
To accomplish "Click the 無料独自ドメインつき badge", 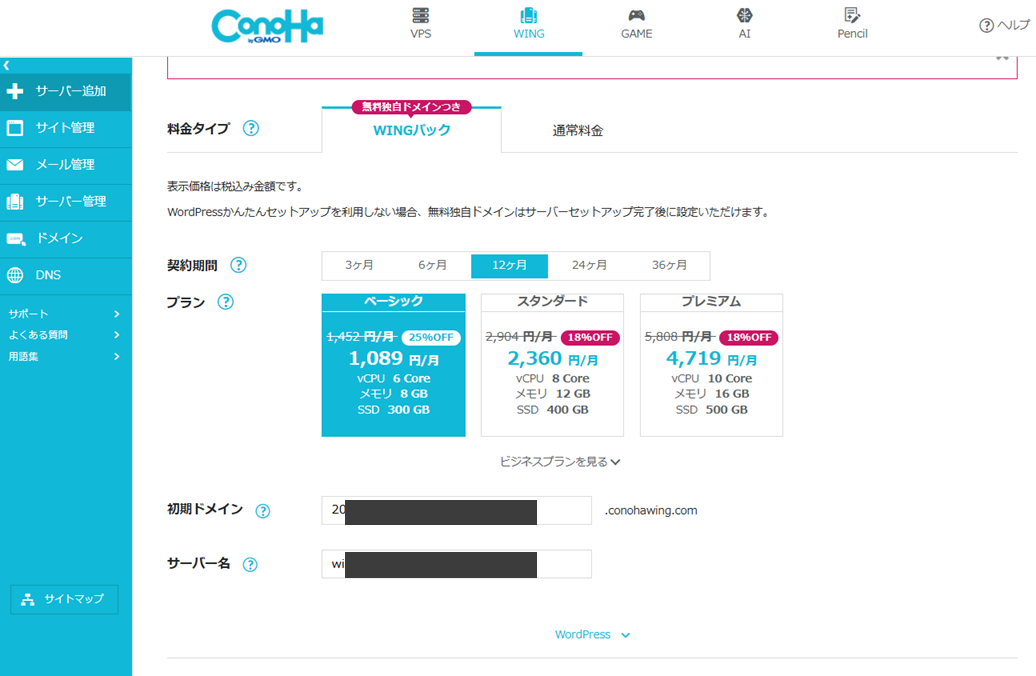I will [411, 107].
